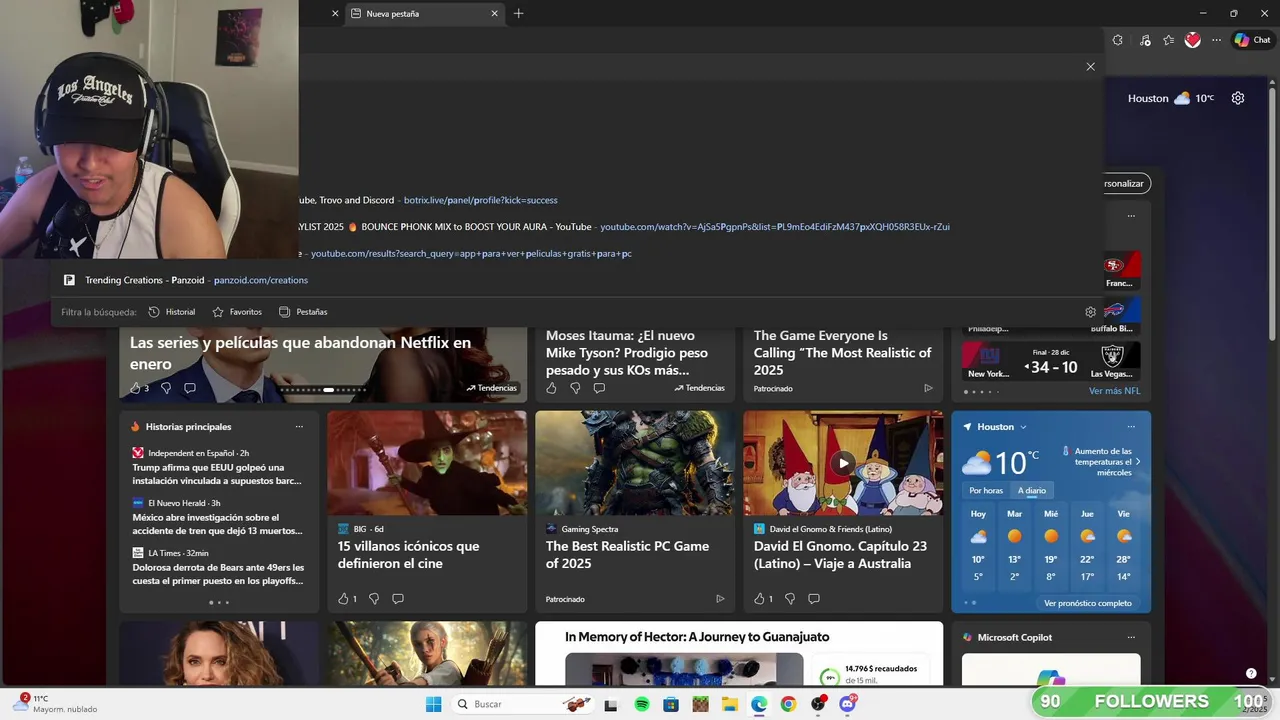The image size is (1280, 720).
Task: Filter search by Favoritos
Action: click(237, 312)
